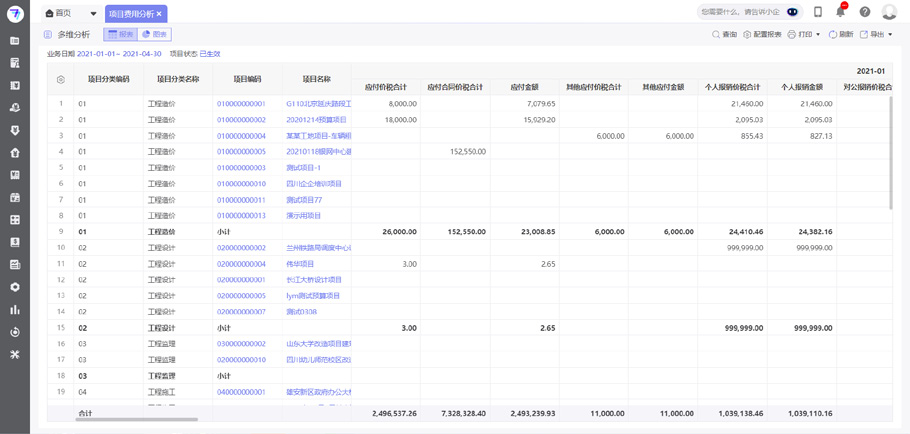This screenshot has height=434, width=910.
Task: Open the notification bell in top bar
Action: click(x=840, y=12)
